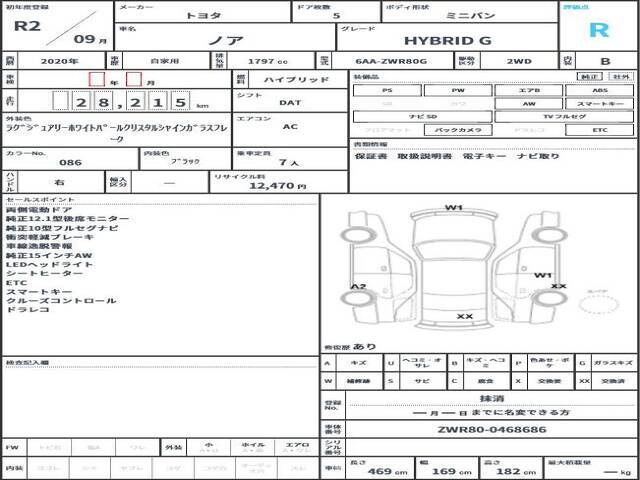Click the ABS equipment box
Viewport: 640px width, 480px height.
(x=599, y=90)
